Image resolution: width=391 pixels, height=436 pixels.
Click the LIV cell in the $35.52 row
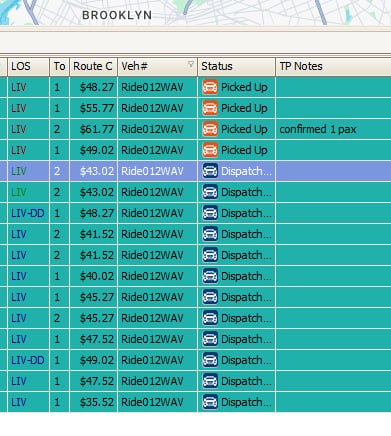[x=28, y=402]
